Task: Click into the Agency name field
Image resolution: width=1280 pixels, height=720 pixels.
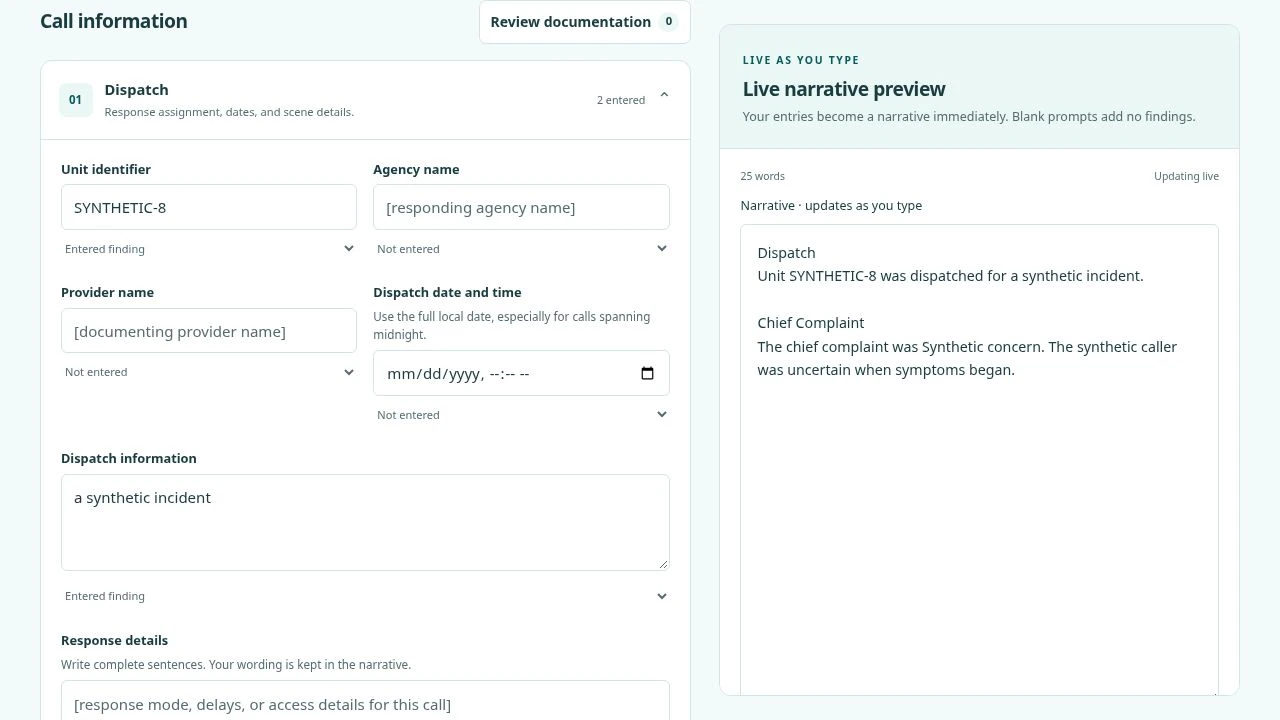Action: (521, 207)
